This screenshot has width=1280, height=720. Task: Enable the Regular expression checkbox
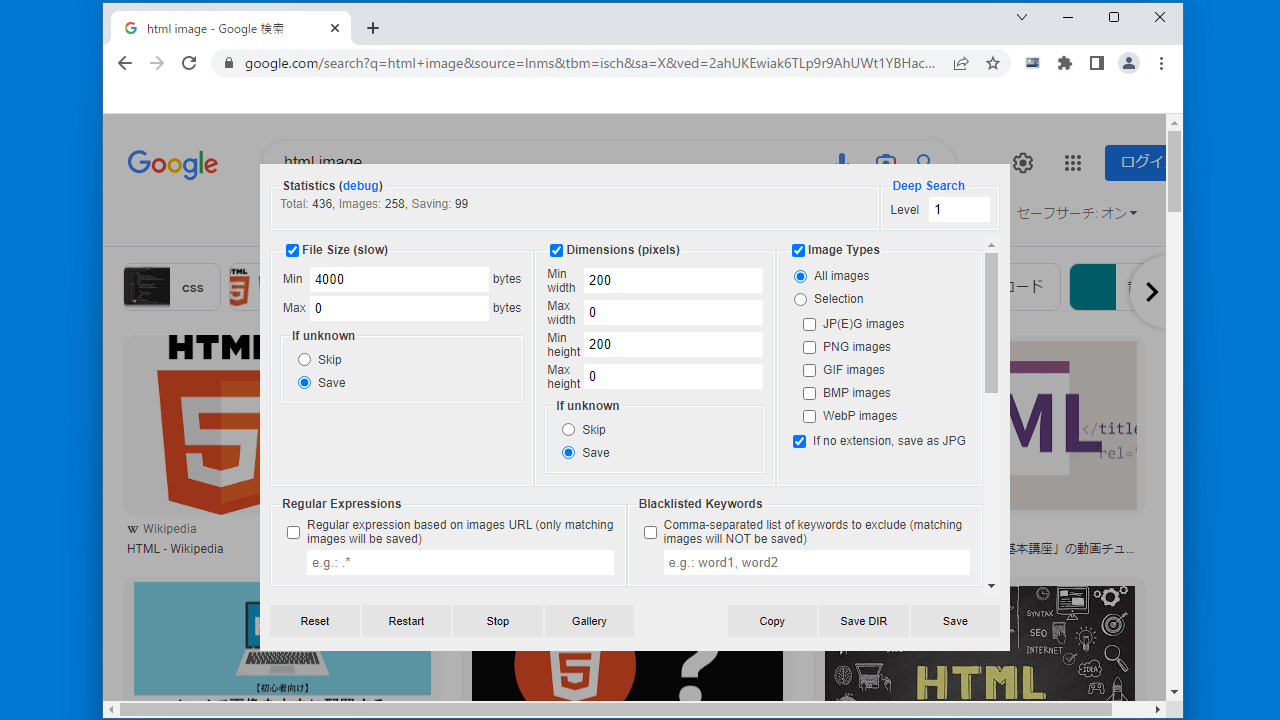[293, 532]
